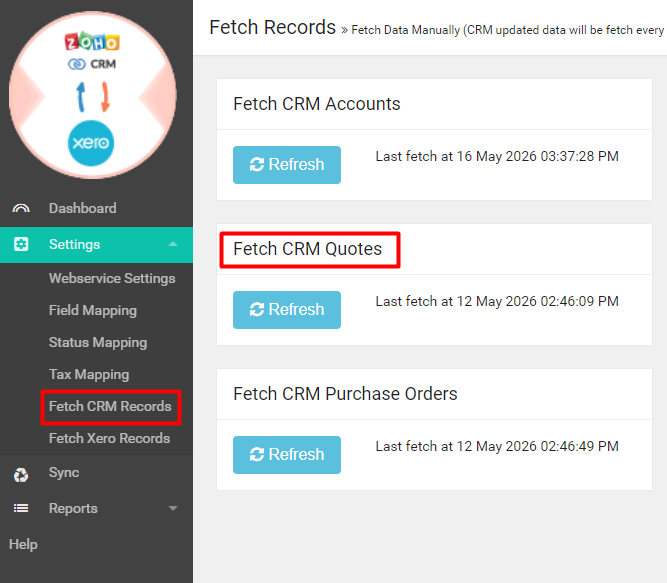Open Field Mapping settings
Image resolution: width=667 pixels, height=583 pixels.
pyautogui.click(x=93, y=310)
